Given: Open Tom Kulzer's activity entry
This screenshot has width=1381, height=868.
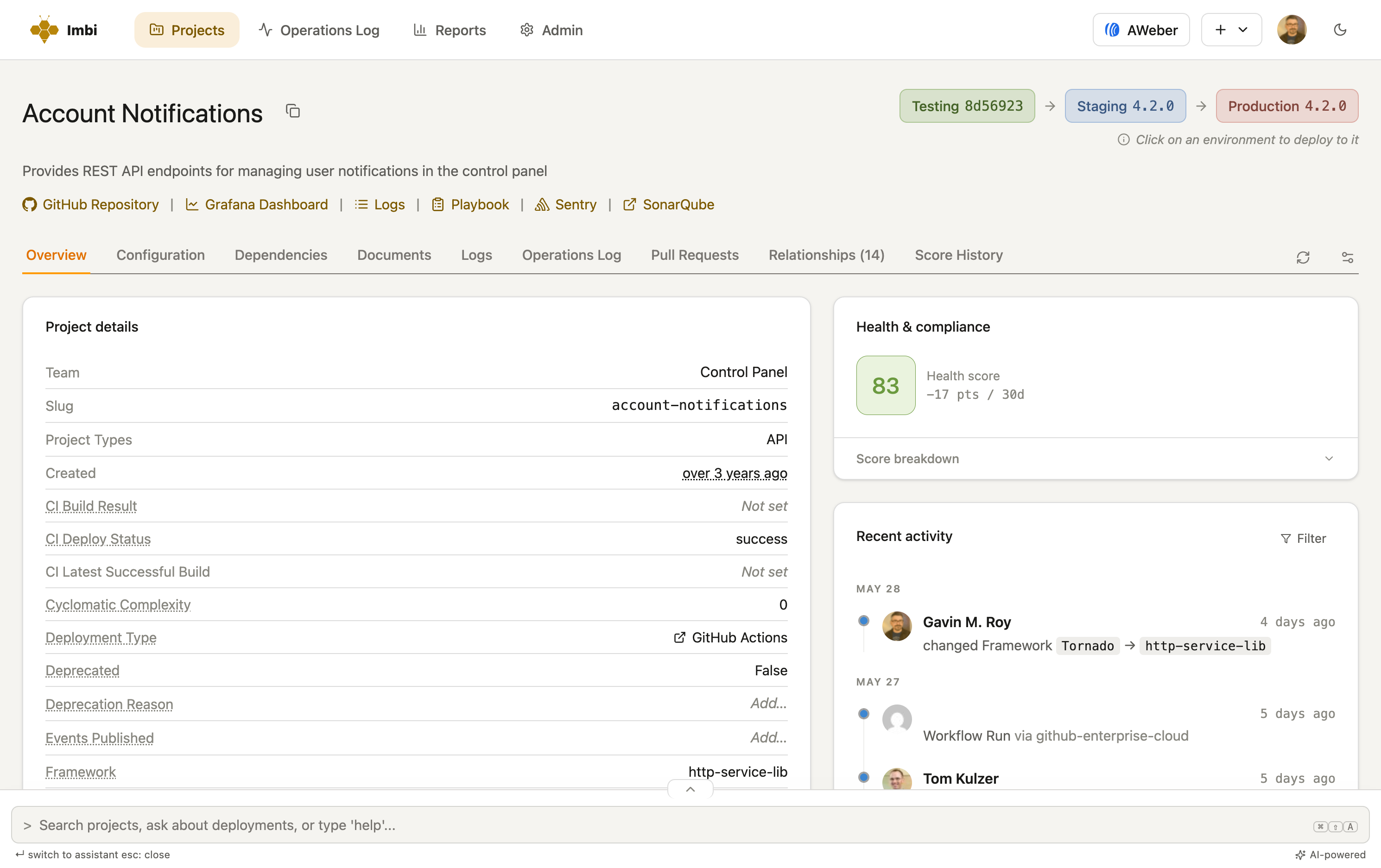Looking at the screenshot, I should [x=960, y=779].
